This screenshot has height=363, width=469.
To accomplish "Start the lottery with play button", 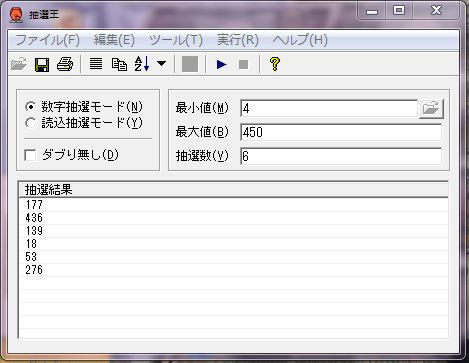I will pos(221,64).
